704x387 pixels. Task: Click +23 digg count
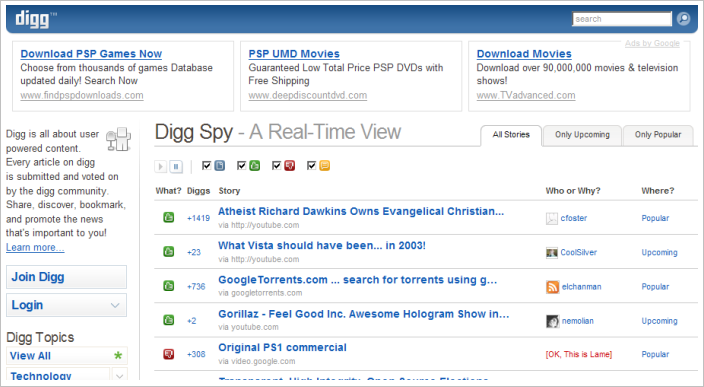pyautogui.click(x=194, y=252)
